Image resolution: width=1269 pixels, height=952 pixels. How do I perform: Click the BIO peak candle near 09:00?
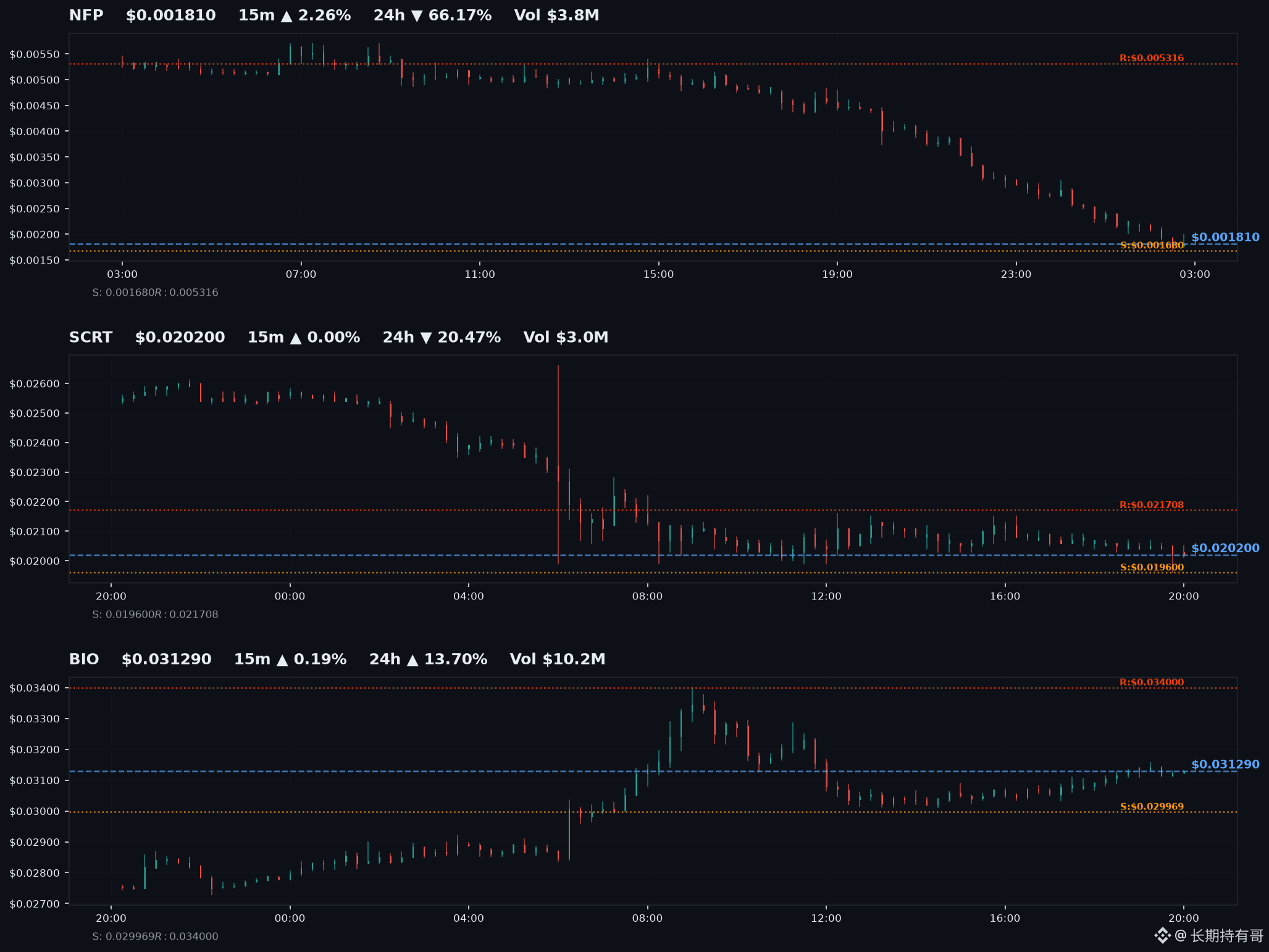pos(692,705)
